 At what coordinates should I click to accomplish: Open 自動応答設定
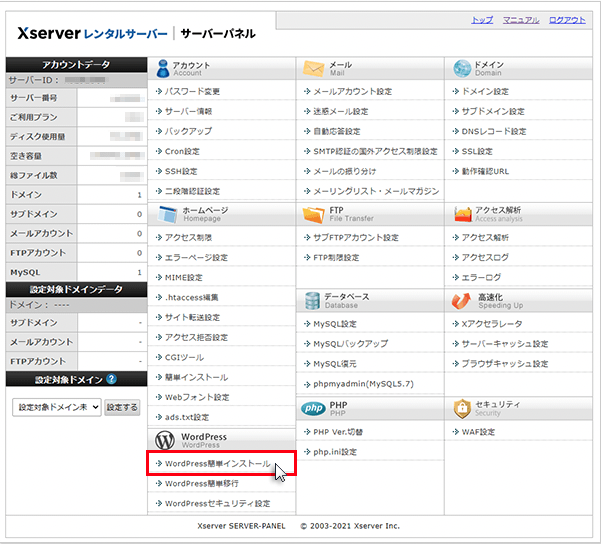[x=337, y=131]
